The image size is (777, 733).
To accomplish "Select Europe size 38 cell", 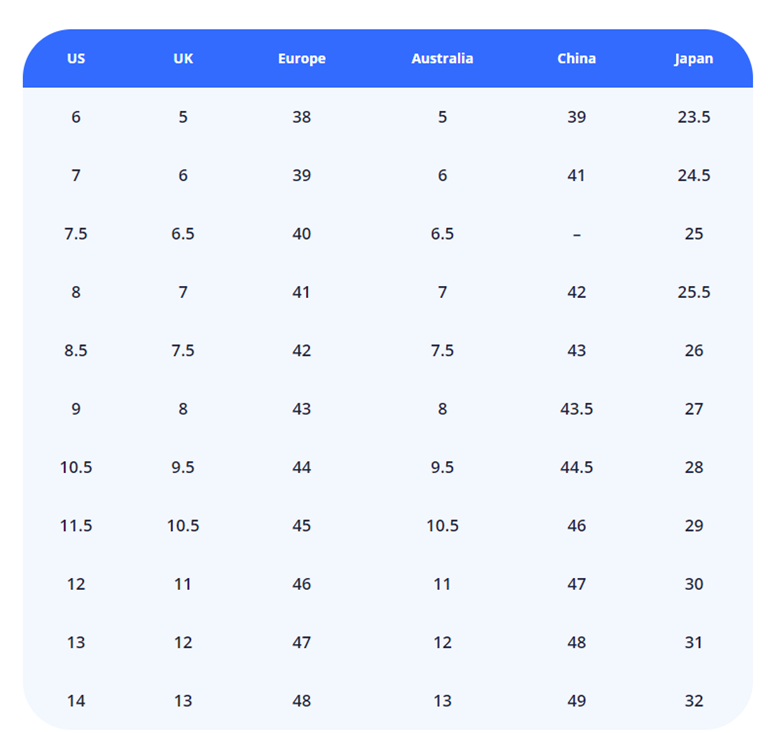I will point(301,117).
